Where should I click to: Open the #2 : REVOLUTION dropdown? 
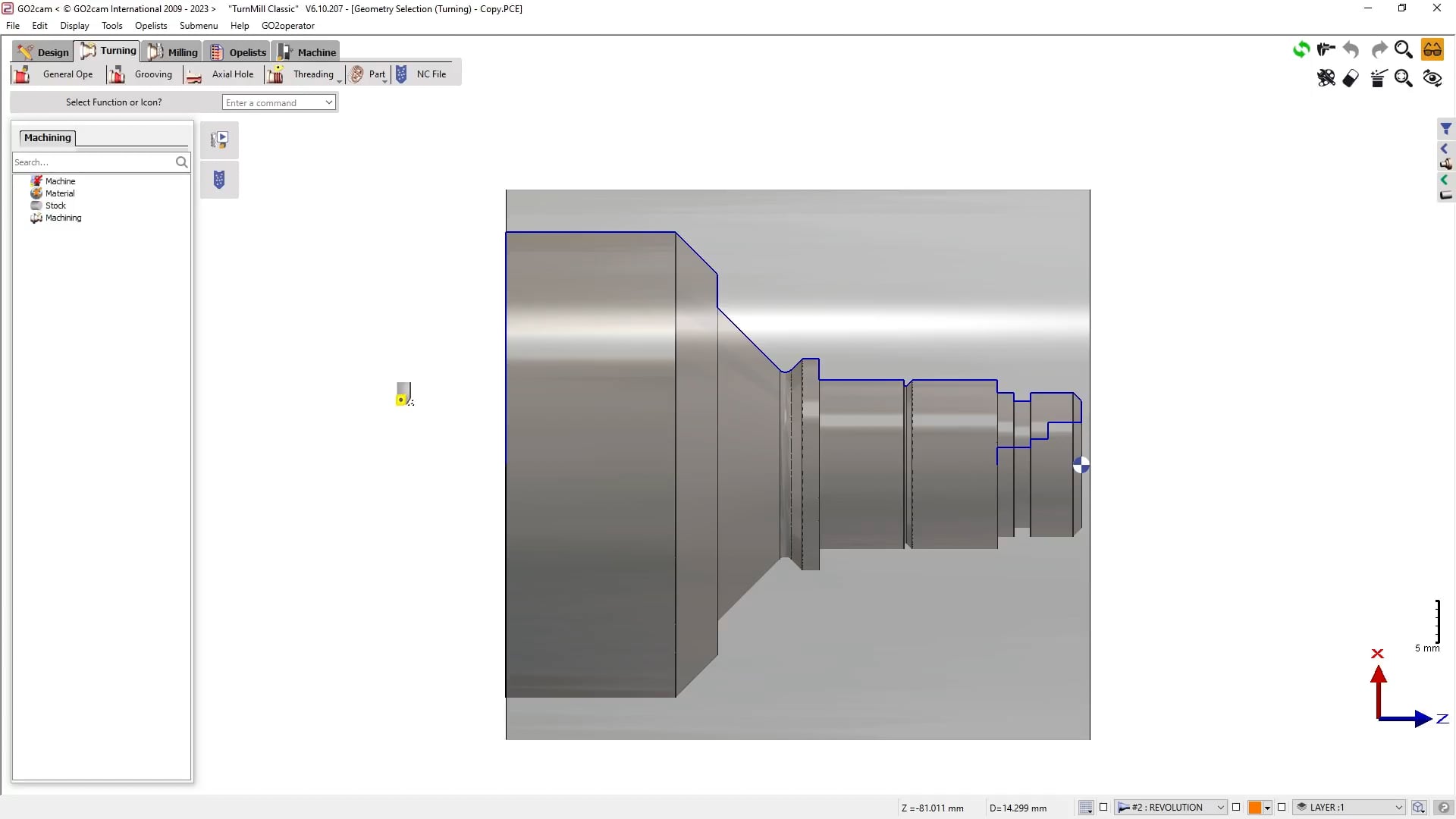(x=1172, y=808)
